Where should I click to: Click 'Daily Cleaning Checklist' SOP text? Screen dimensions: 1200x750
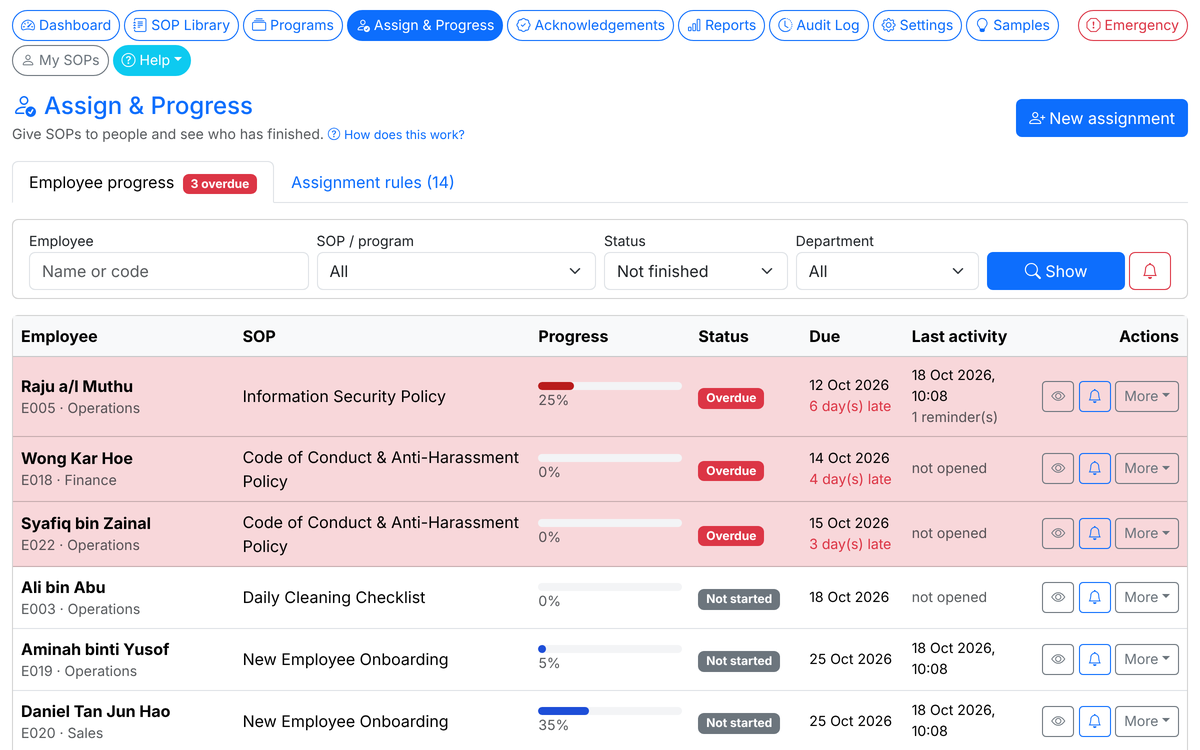pos(334,597)
